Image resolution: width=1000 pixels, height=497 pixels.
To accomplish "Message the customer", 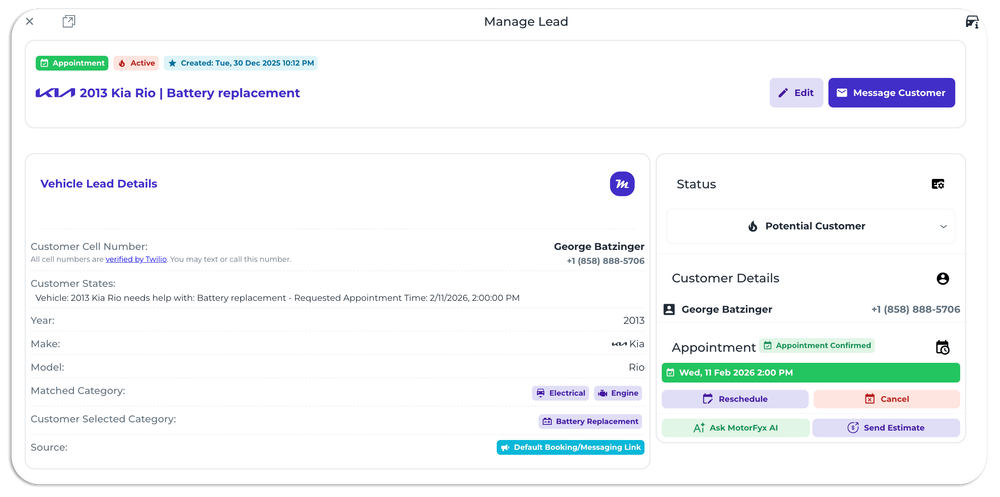I will click(x=891, y=93).
